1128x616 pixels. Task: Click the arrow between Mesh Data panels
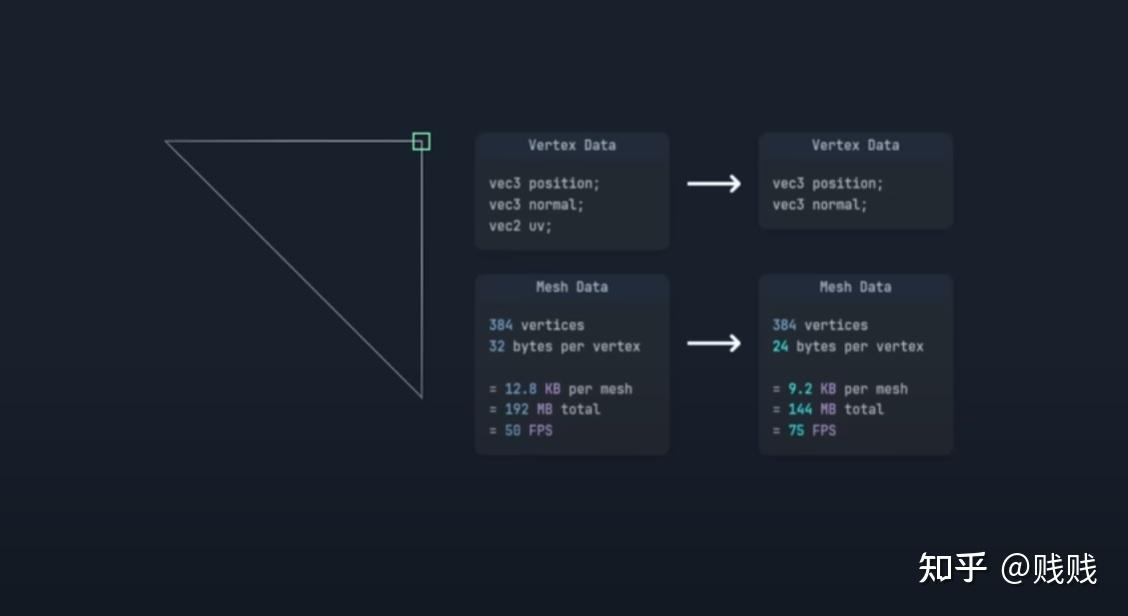coord(712,343)
